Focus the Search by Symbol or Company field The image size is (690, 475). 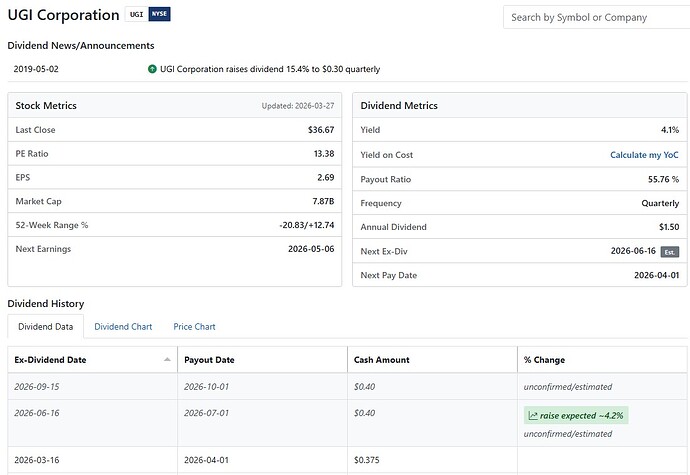pos(596,18)
